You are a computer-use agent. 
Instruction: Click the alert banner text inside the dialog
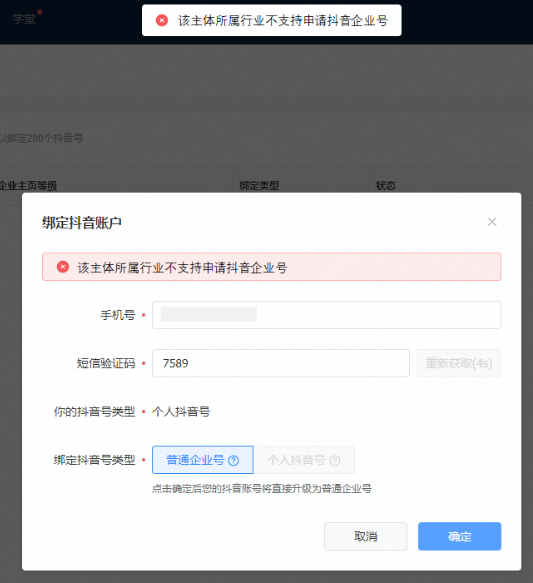(182, 267)
